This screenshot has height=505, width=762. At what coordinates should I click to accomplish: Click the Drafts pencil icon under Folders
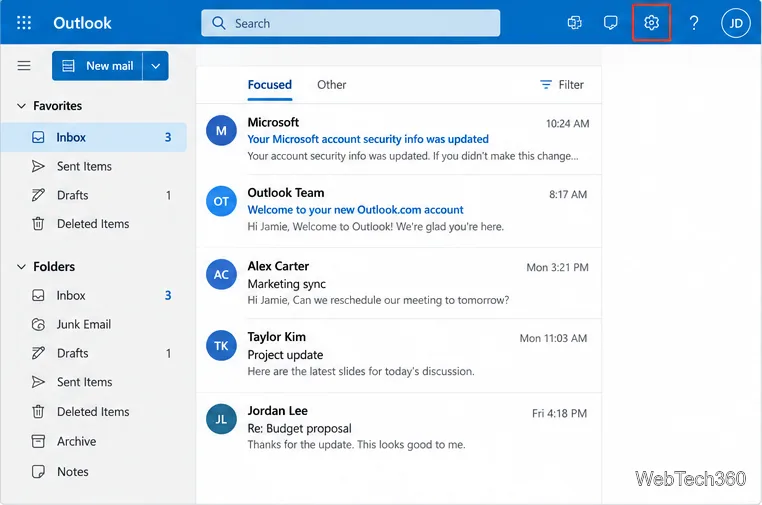tap(38, 353)
